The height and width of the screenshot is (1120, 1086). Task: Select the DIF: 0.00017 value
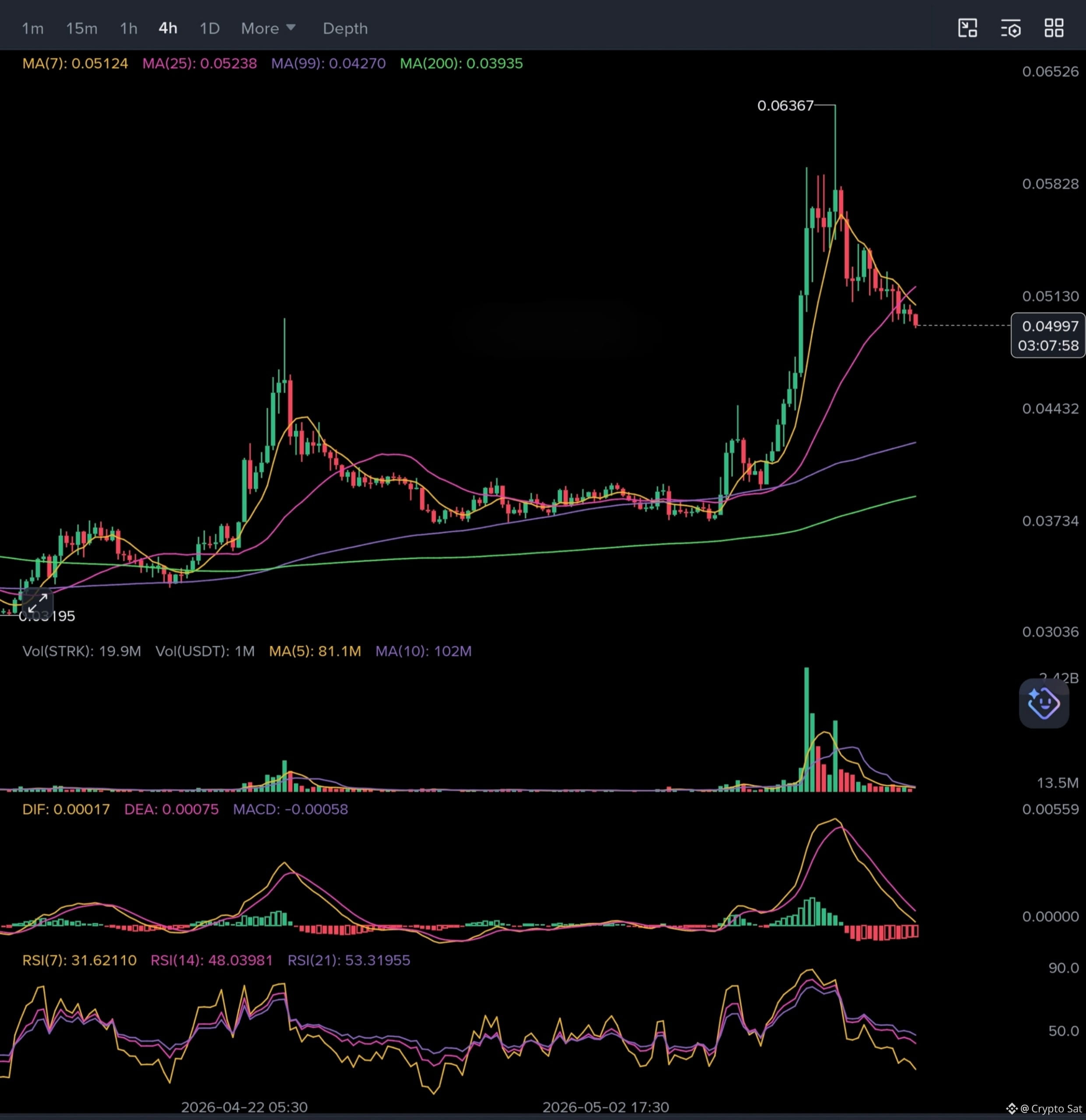coord(66,809)
